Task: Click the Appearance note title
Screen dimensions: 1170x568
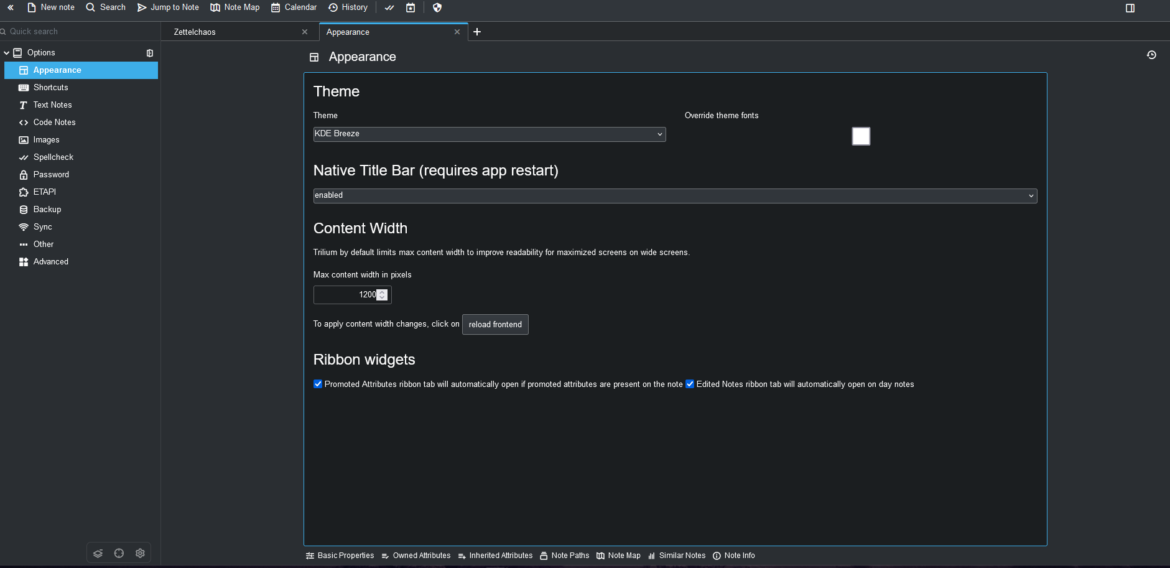Action: click(363, 57)
